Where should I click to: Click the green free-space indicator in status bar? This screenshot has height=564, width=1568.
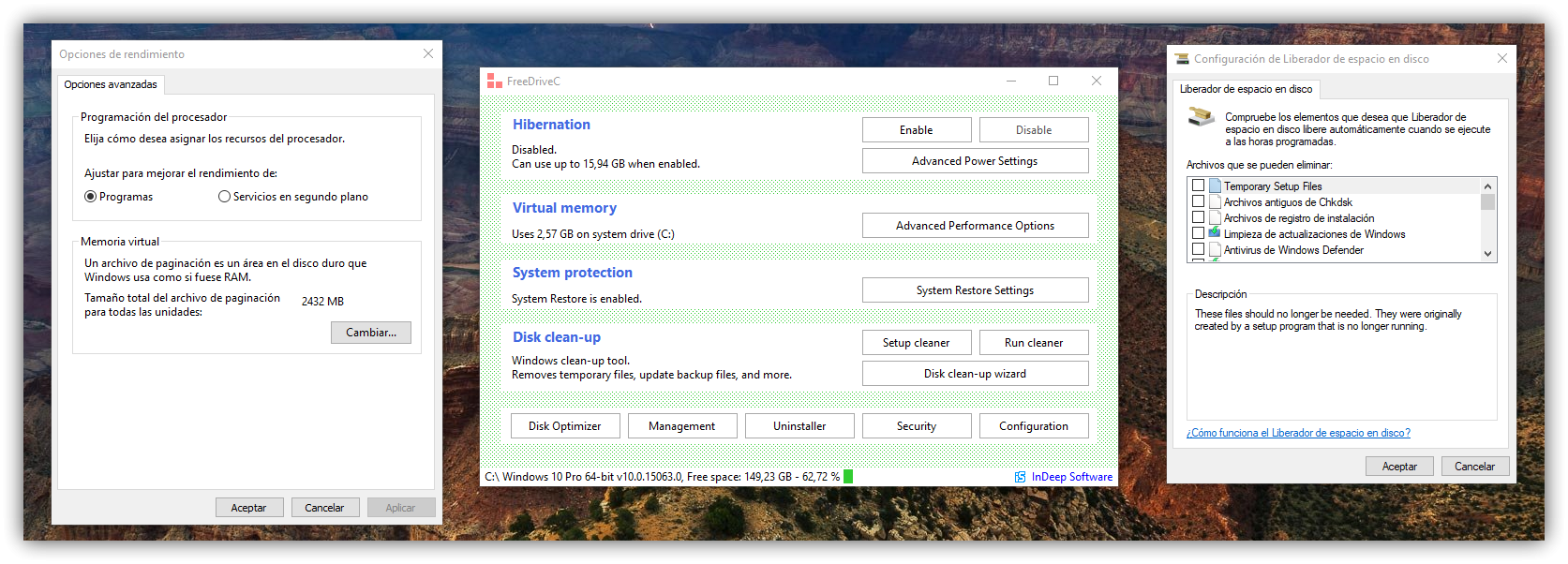848,477
